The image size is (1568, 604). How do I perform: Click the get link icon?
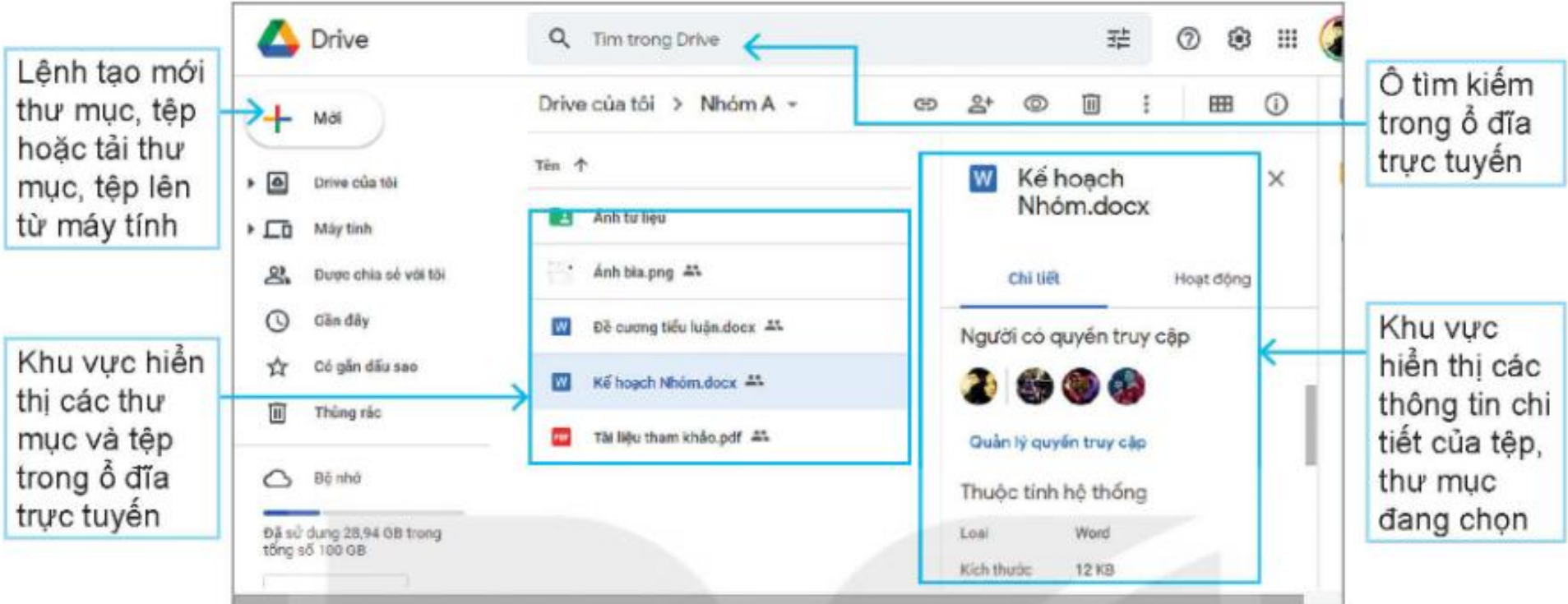click(925, 104)
